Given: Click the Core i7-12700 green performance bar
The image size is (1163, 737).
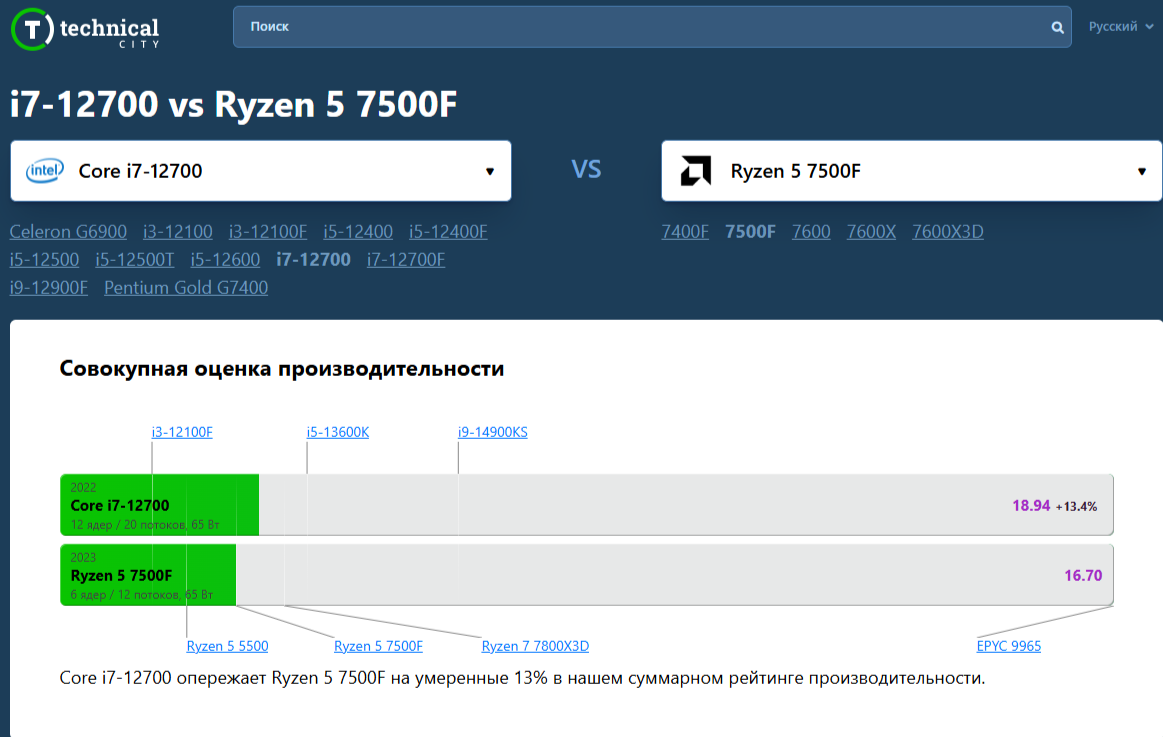Looking at the screenshot, I should pos(159,505).
